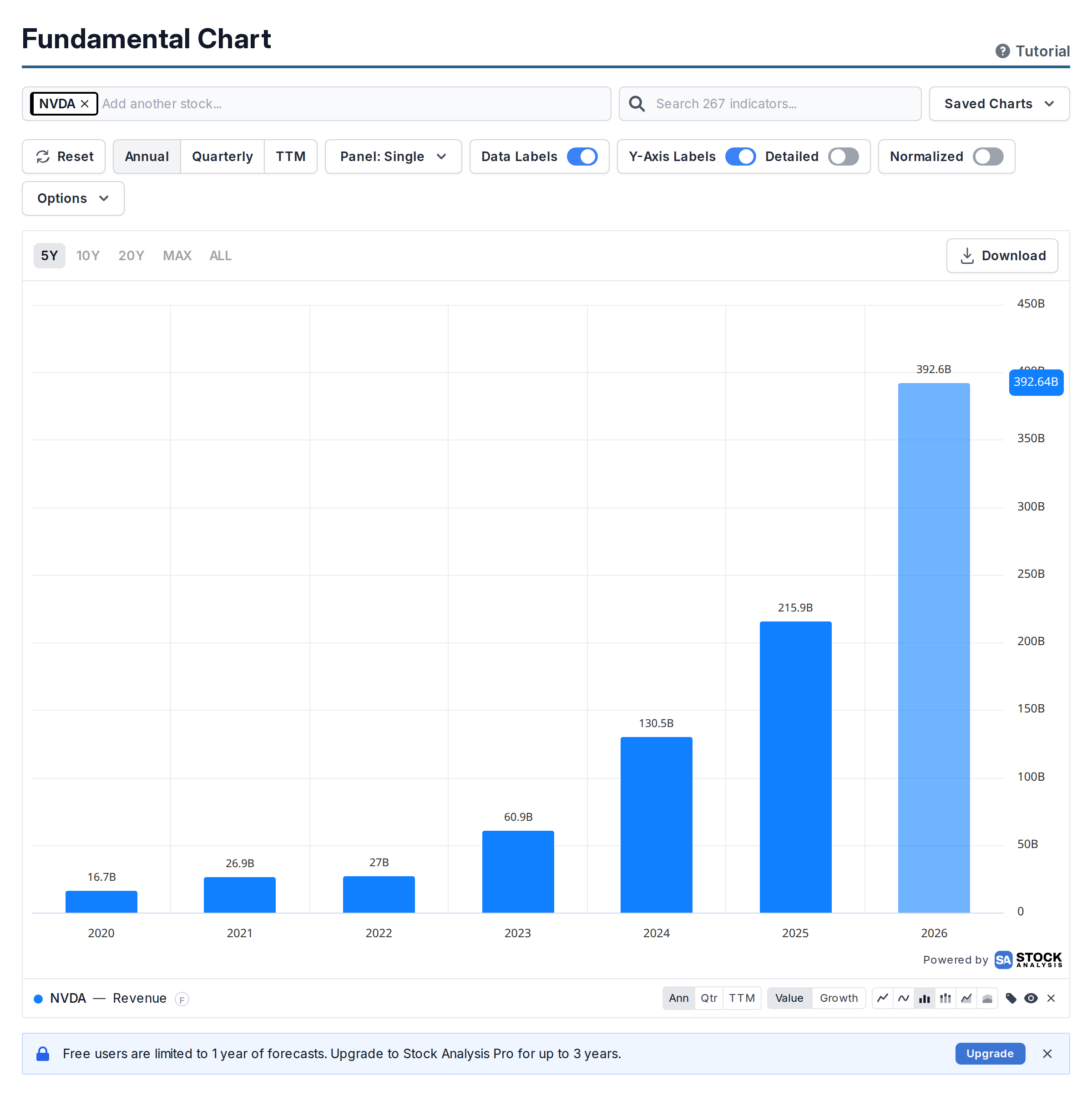Image resolution: width=1092 pixels, height=1111 pixels.
Task: Open the Options dropdown
Action: (x=73, y=198)
